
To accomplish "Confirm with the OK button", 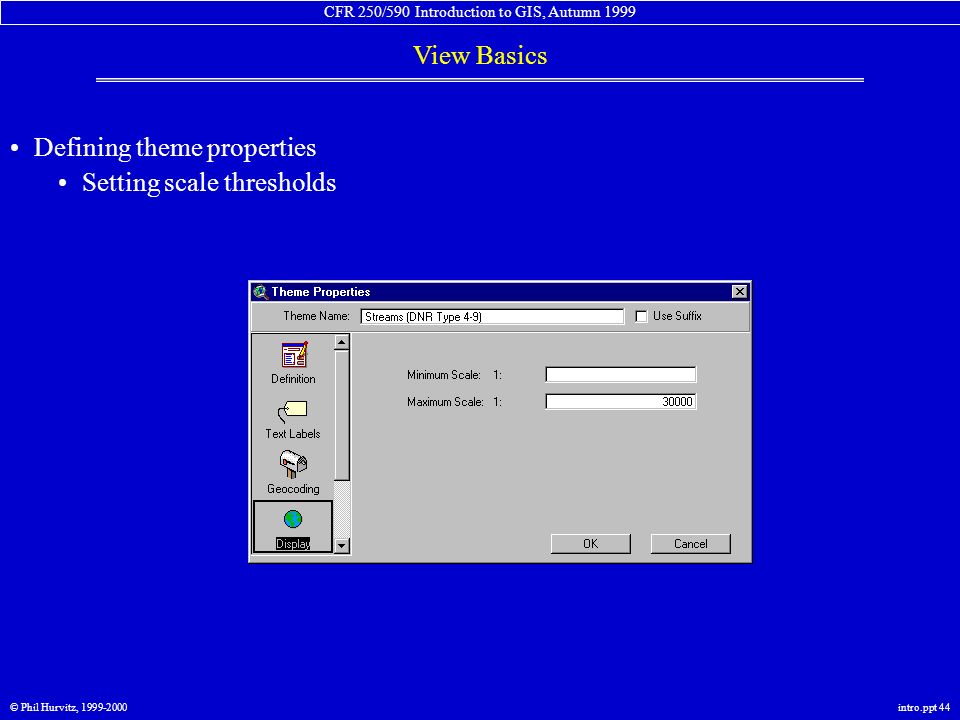I will click(x=590, y=544).
